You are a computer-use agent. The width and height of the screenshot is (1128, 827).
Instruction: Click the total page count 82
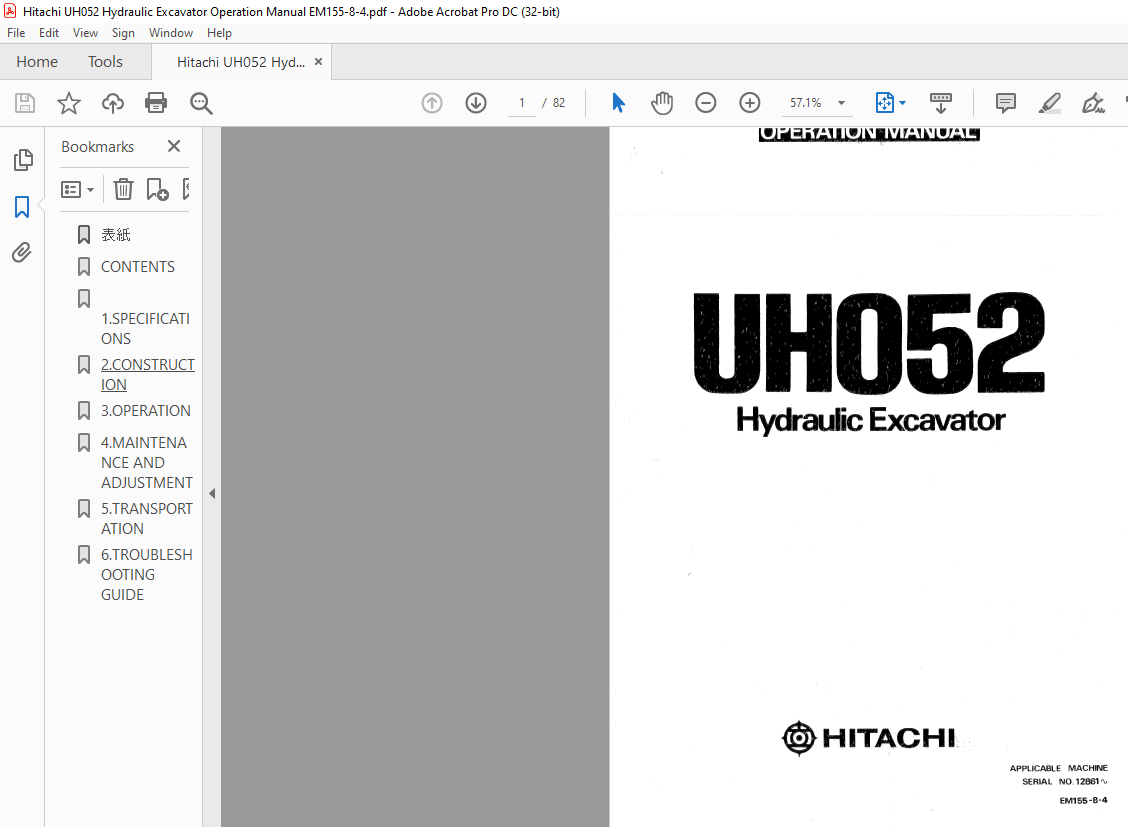[x=559, y=103]
